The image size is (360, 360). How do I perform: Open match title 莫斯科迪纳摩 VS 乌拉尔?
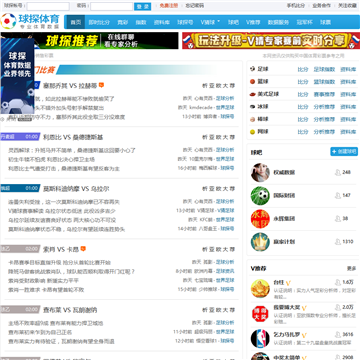[x=76, y=189]
